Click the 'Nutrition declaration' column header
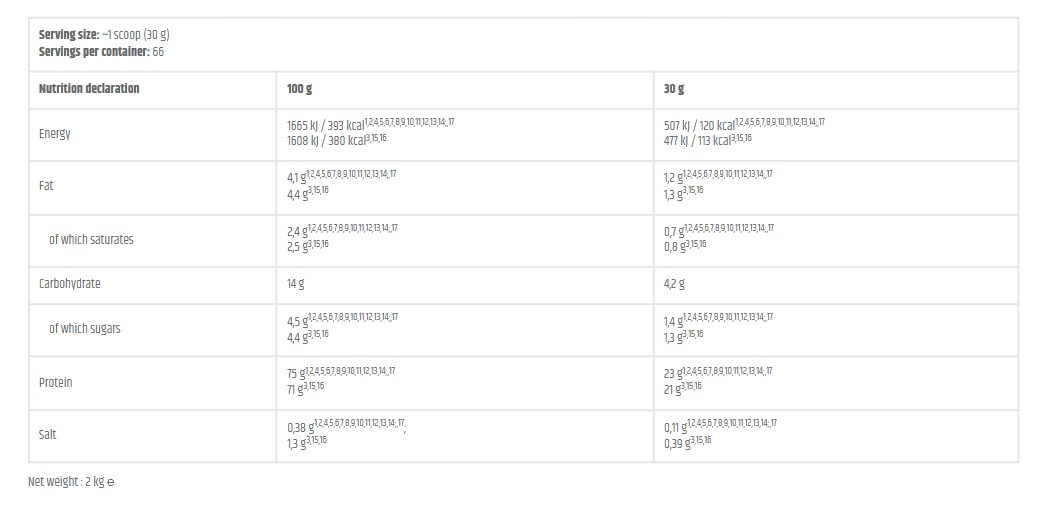The width and height of the screenshot is (1055, 521). pyautogui.click(x=89, y=89)
